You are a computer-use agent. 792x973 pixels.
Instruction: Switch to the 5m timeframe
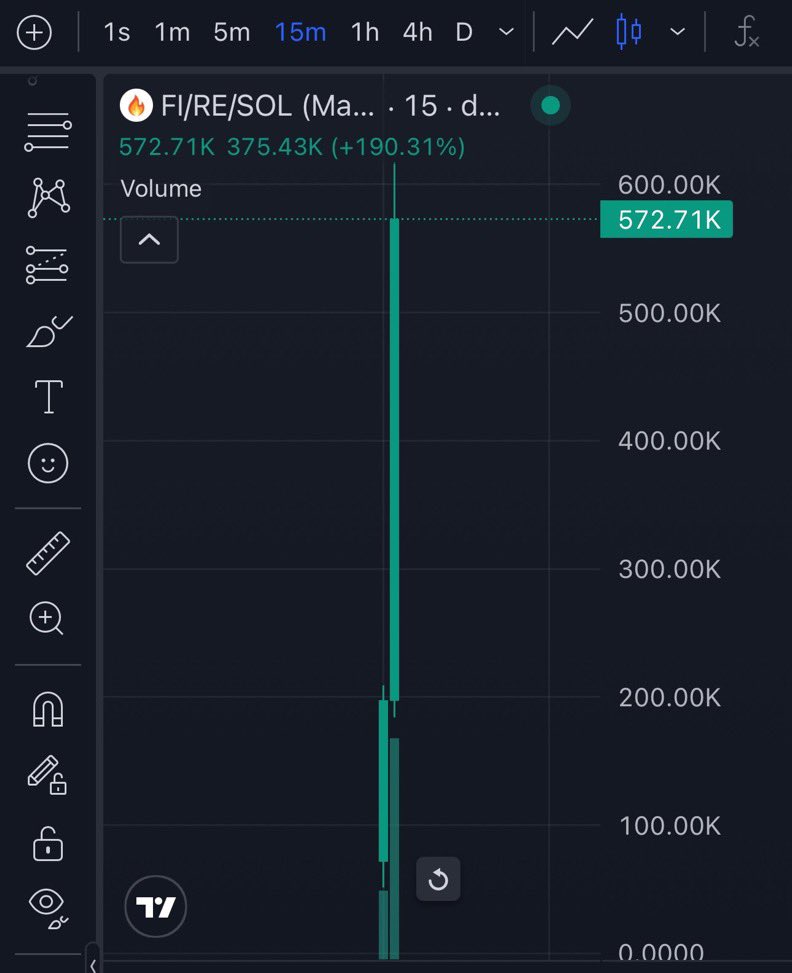click(x=232, y=32)
